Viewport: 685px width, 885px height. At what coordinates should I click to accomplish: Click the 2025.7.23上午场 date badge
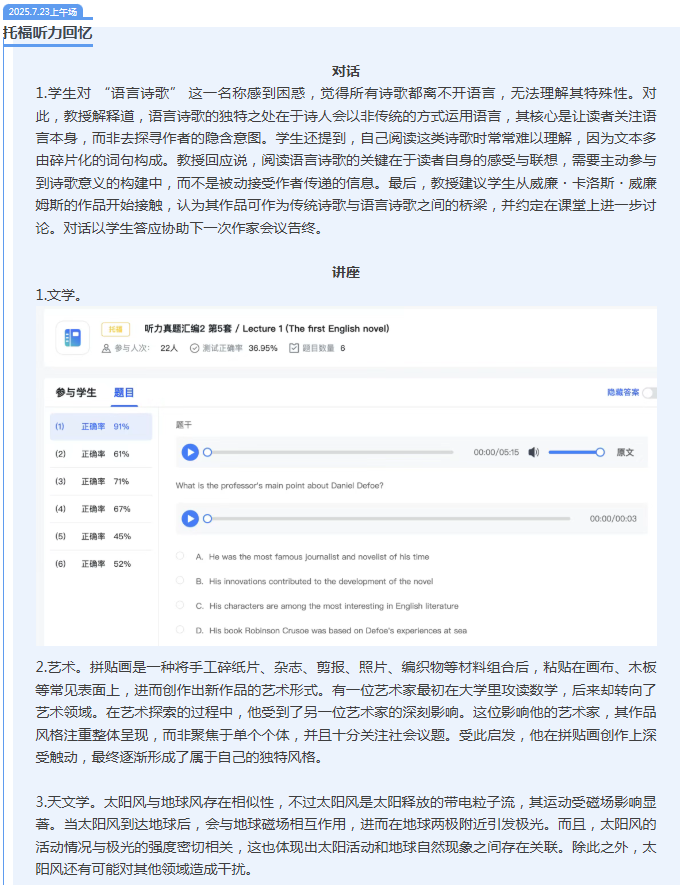point(43,11)
